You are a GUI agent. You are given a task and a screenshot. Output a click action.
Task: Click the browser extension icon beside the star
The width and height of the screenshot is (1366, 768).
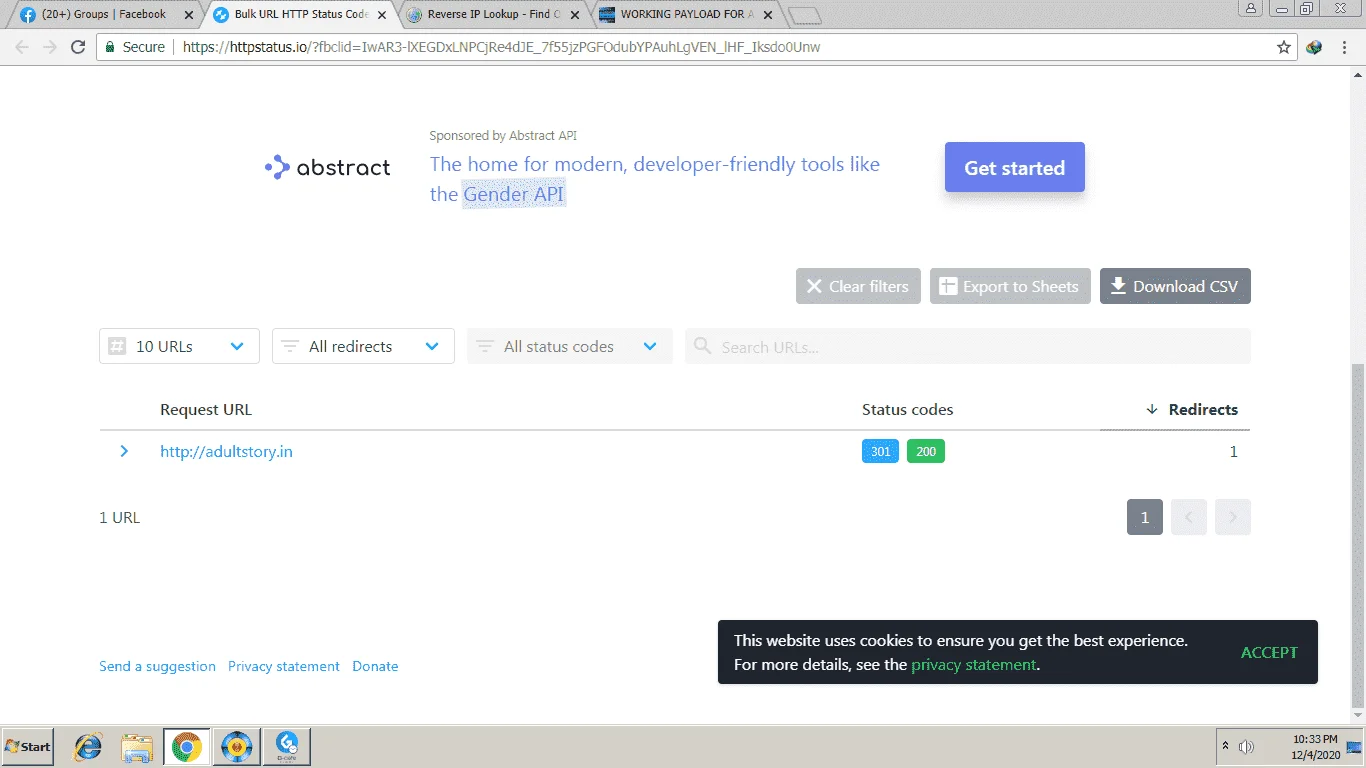pos(1315,47)
